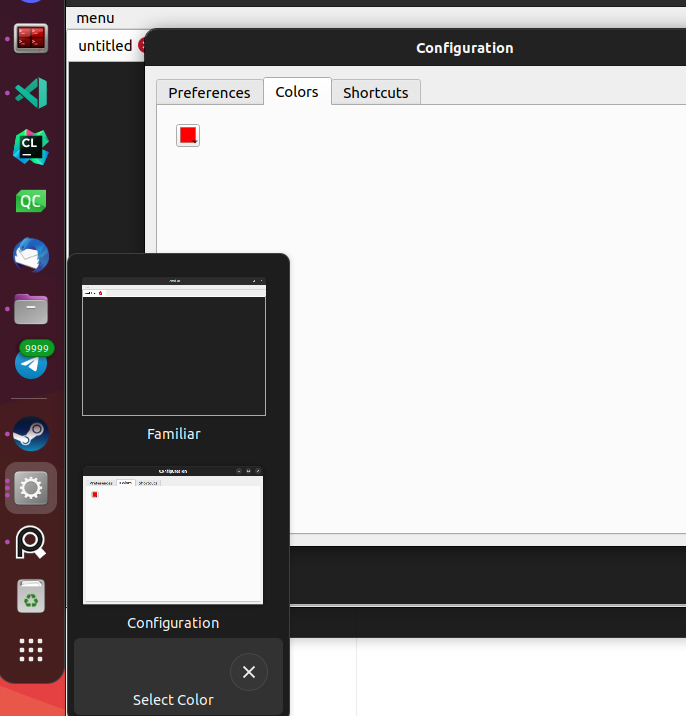Open the Files manager dock icon
This screenshot has width=686, height=716.
31,309
